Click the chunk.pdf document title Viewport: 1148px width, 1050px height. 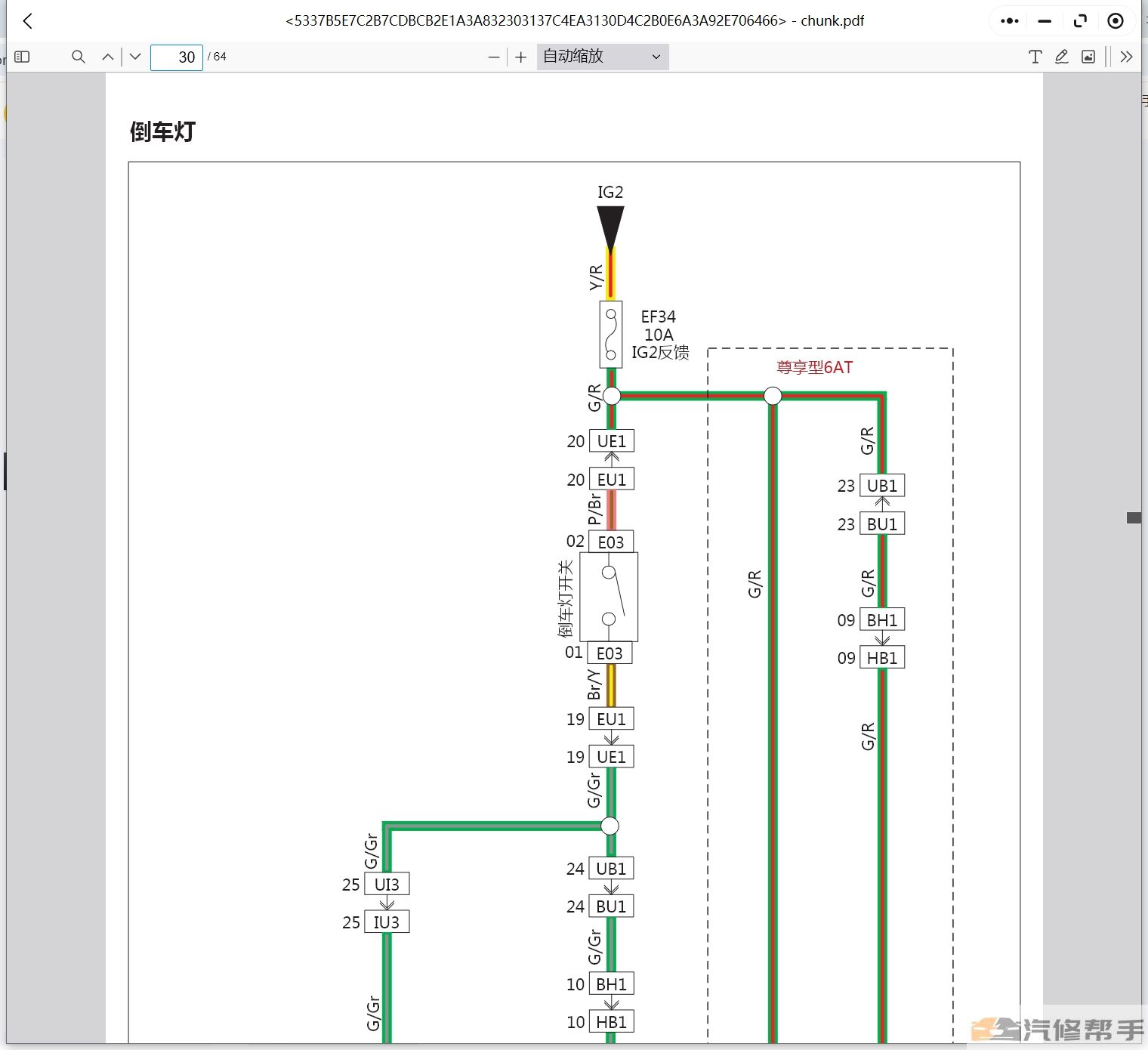pos(575,21)
